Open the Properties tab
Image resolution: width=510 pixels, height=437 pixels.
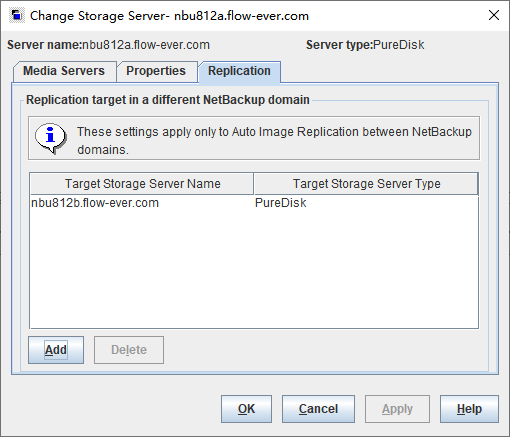pos(156,71)
